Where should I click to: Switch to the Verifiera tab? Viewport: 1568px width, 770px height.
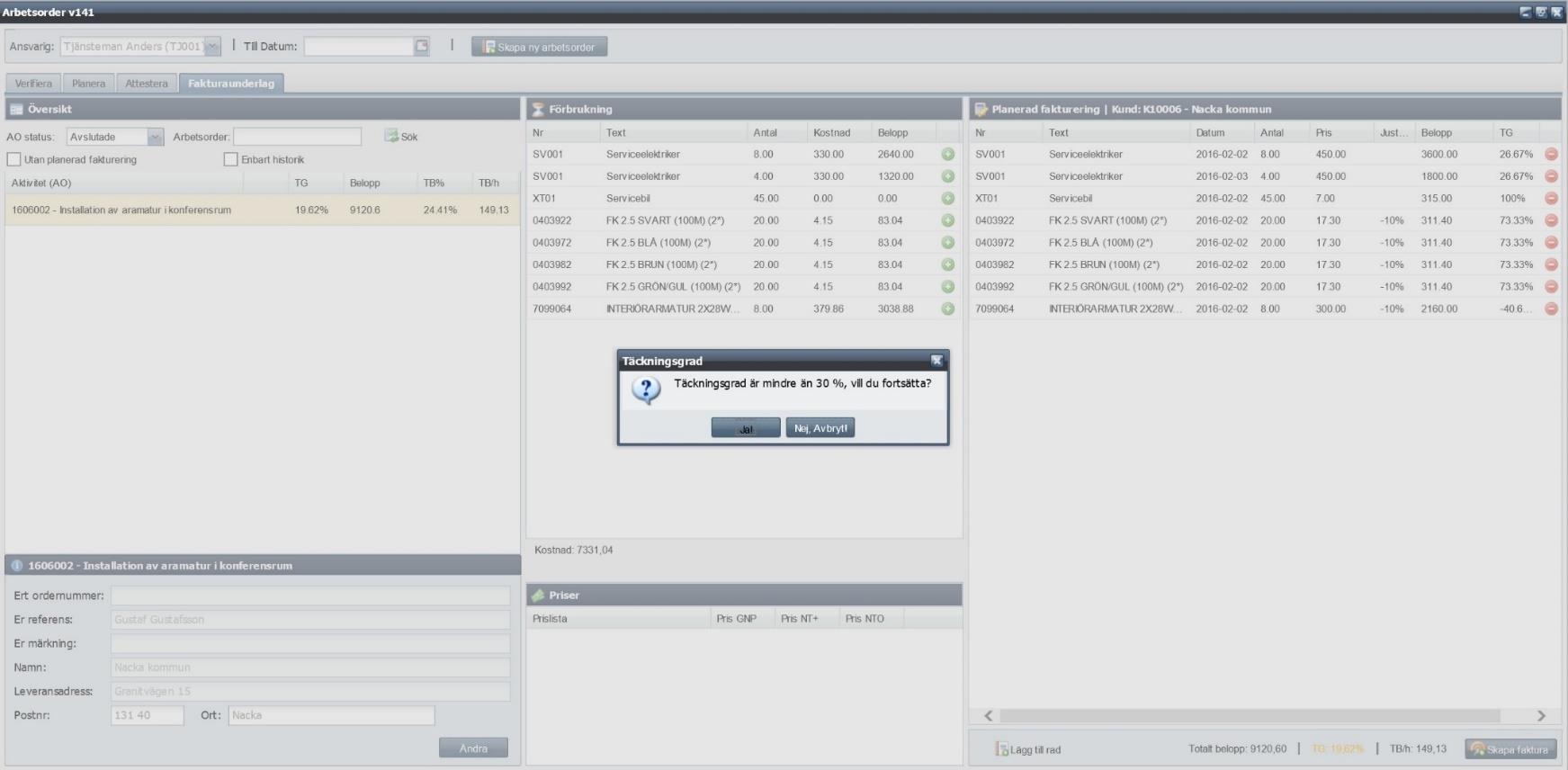(33, 84)
